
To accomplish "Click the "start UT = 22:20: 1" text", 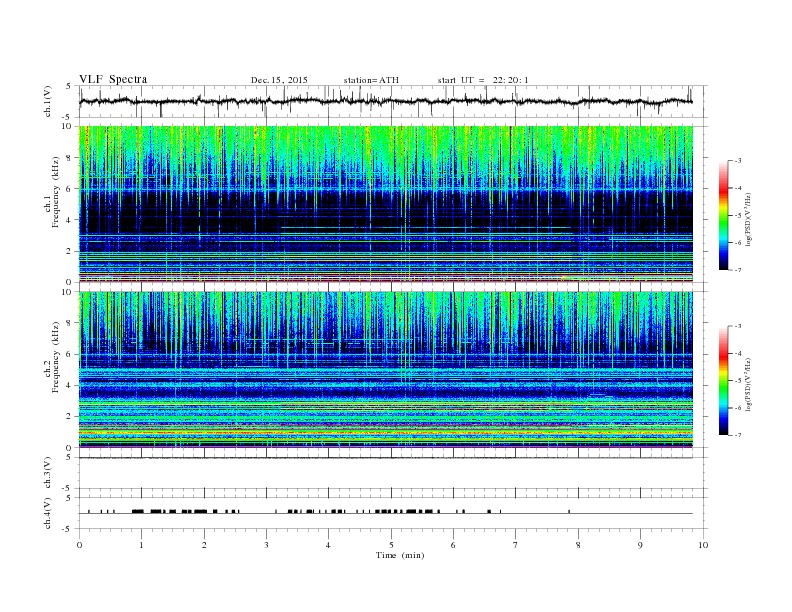I will [x=483, y=80].
